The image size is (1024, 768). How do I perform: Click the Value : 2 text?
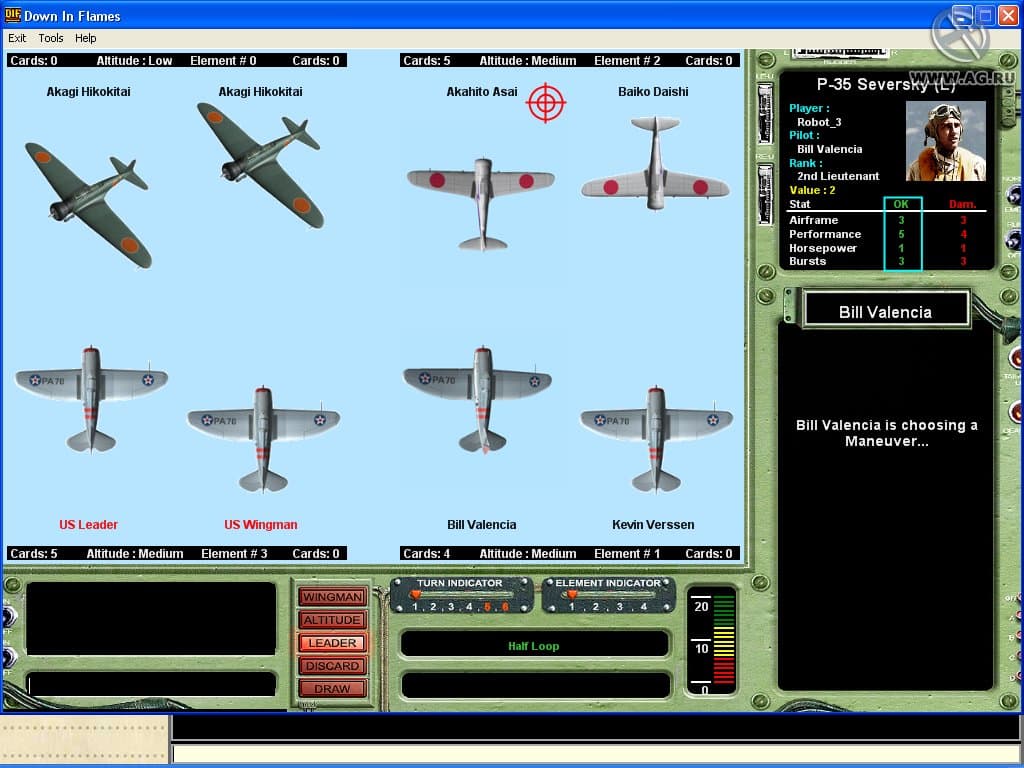tap(812, 190)
